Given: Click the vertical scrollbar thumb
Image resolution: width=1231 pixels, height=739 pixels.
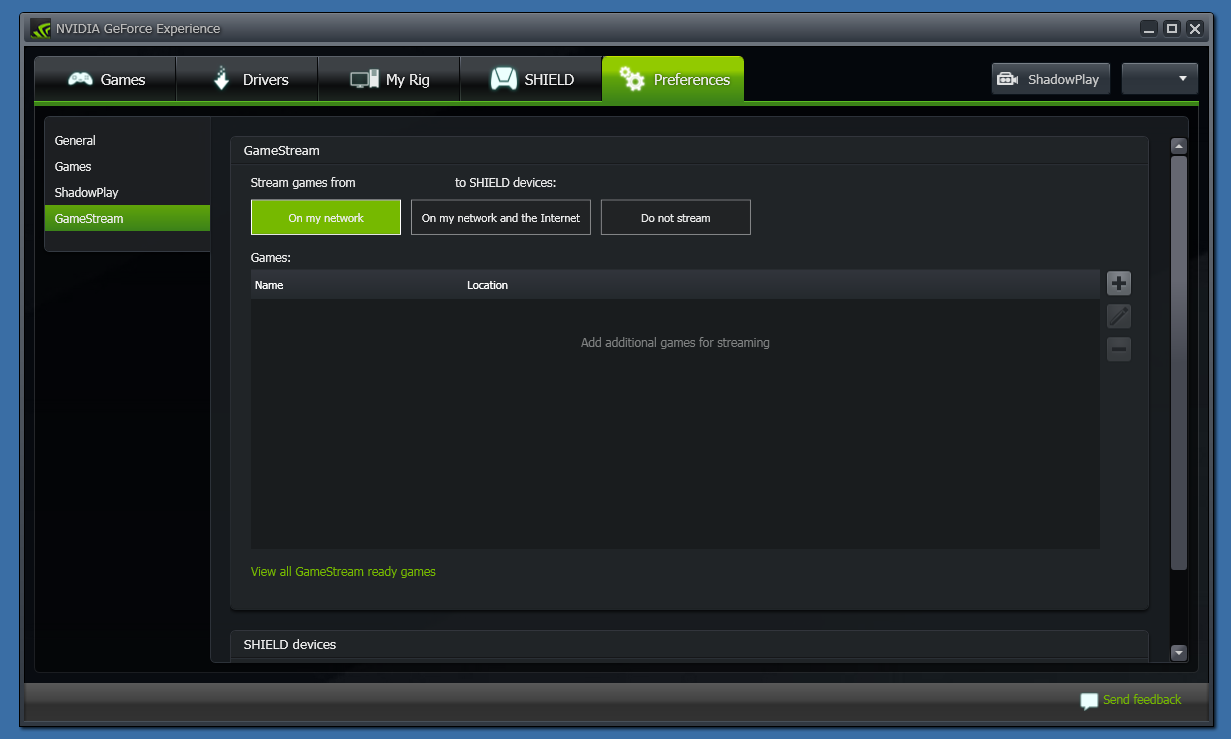Looking at the screenshot, I should point(1179,363).
